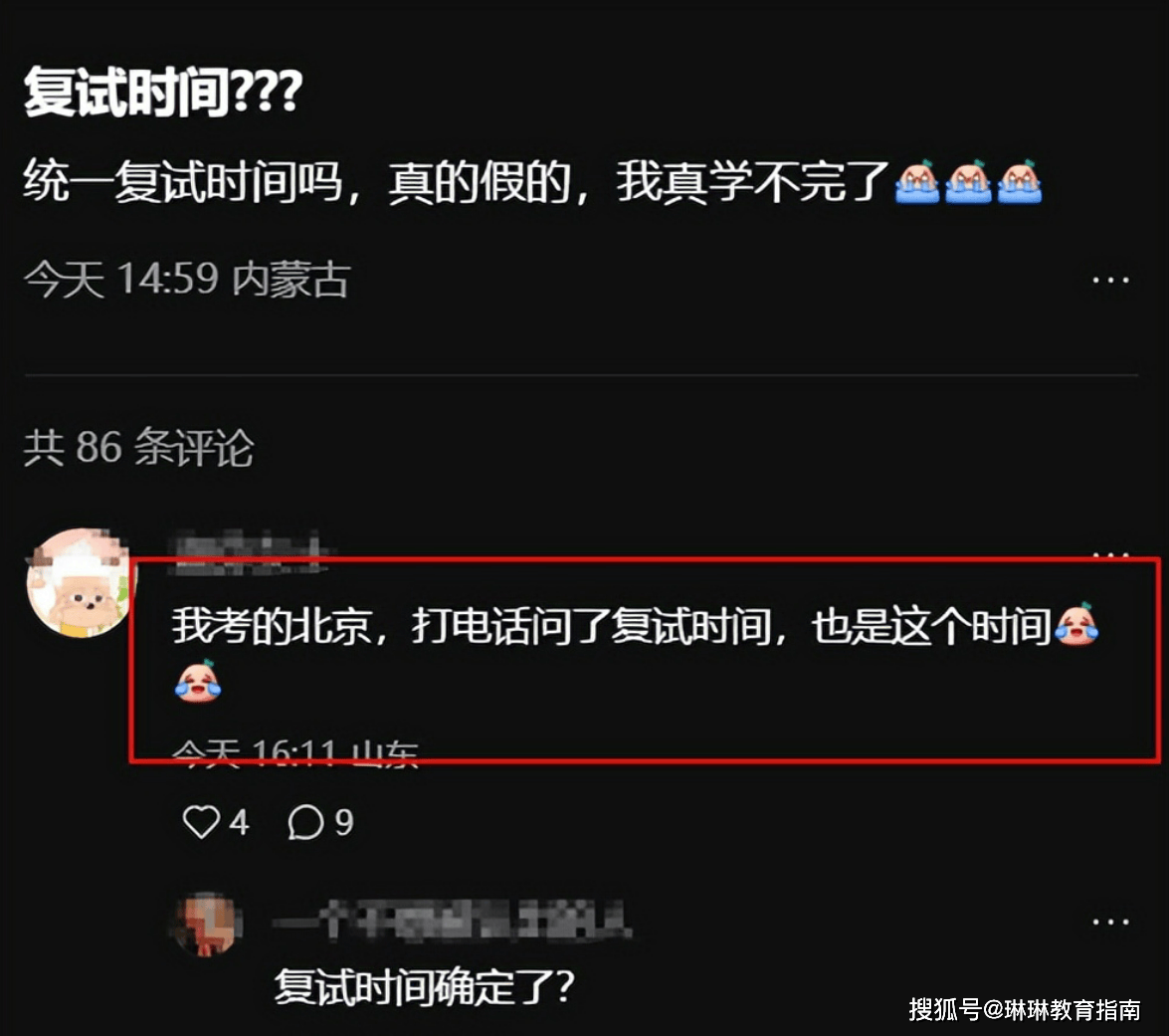Open replies via comment bubble icon

coord(305,823)
